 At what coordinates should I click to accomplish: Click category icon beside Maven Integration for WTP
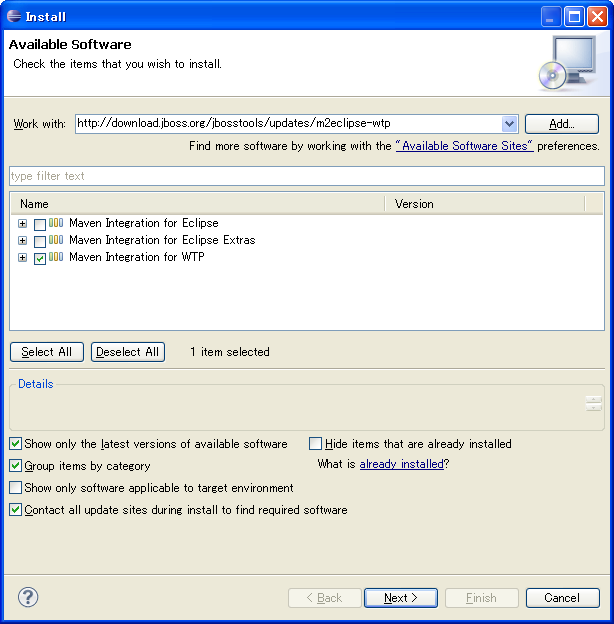point(56,257)
